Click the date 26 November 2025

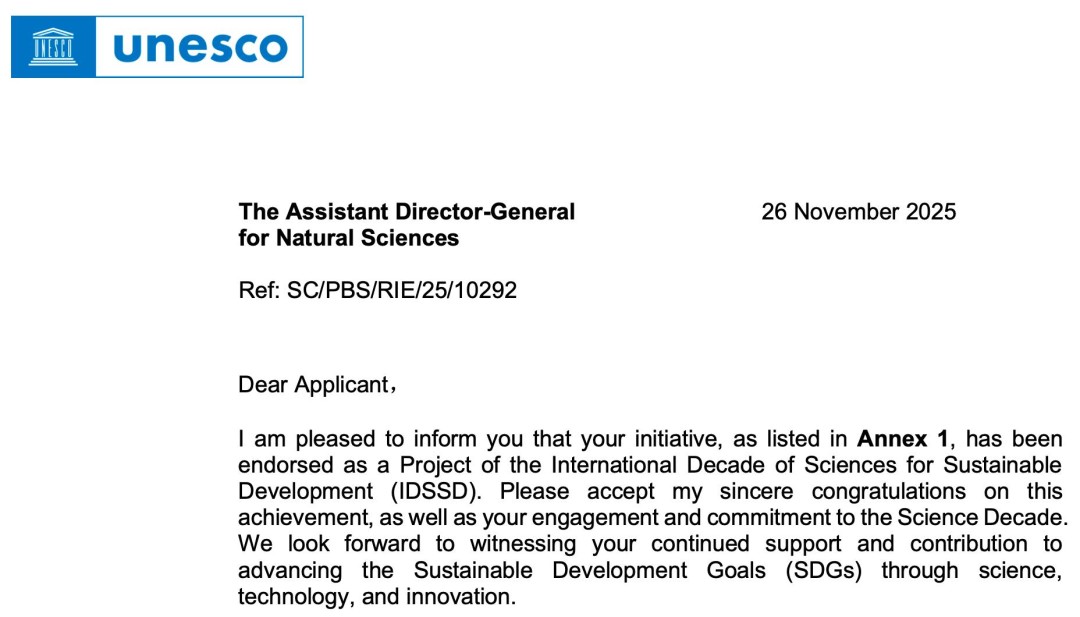pos(858,212)
